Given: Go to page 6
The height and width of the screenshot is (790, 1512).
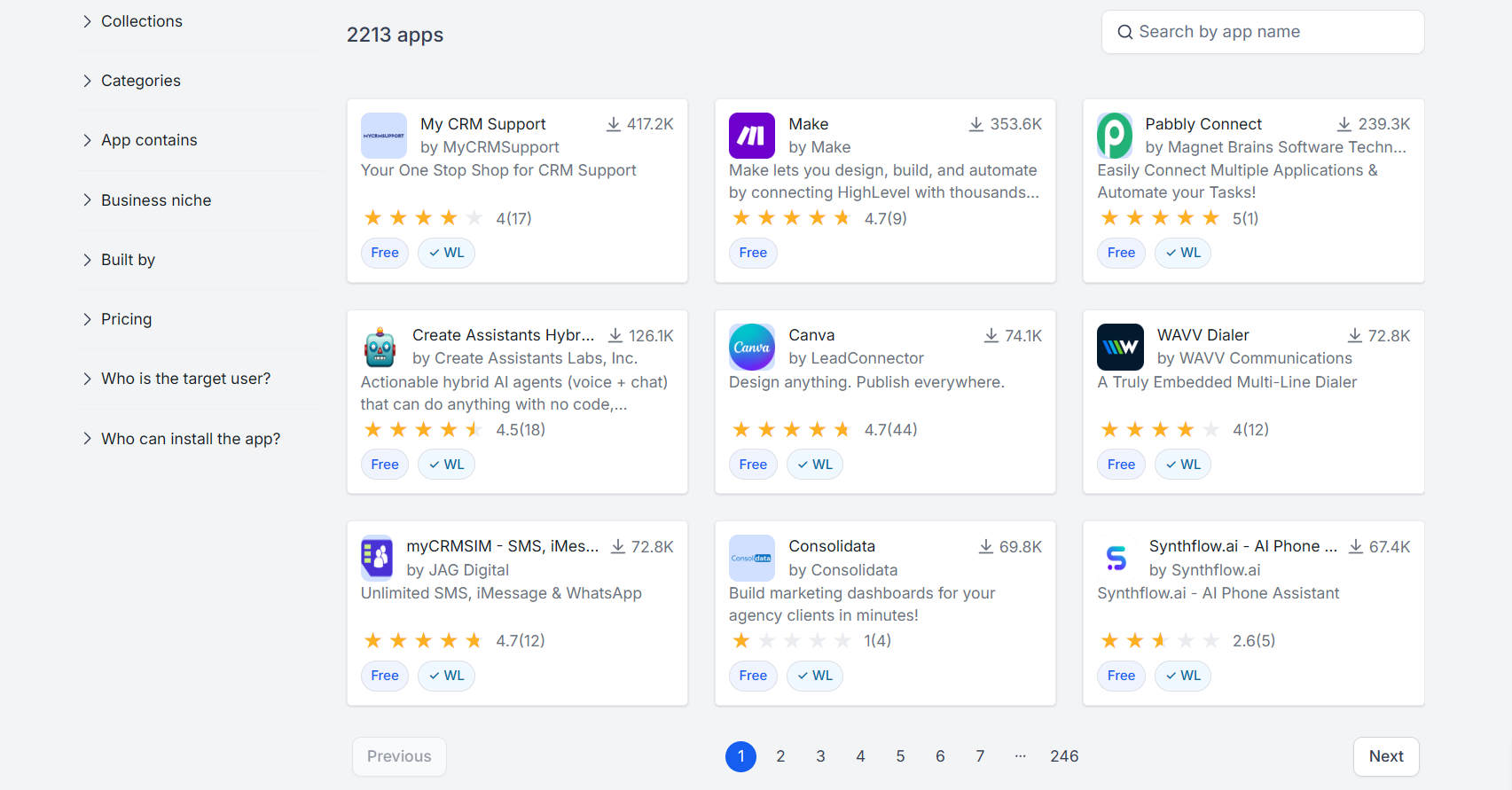Looking at the screenshot, I should tap(940, 756).
